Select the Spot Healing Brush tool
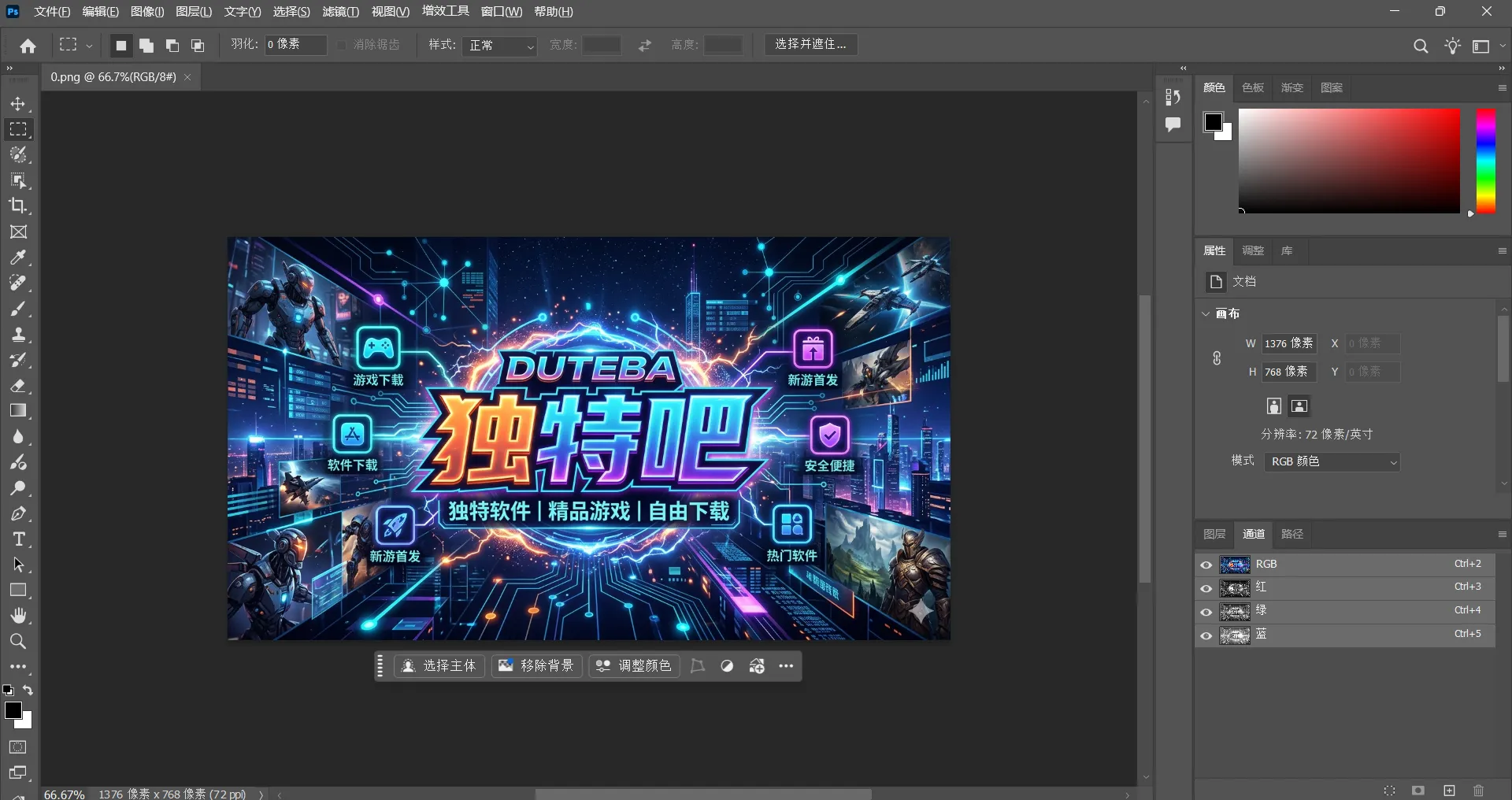Screen dimensions: 1512x800 coord(19,283)
